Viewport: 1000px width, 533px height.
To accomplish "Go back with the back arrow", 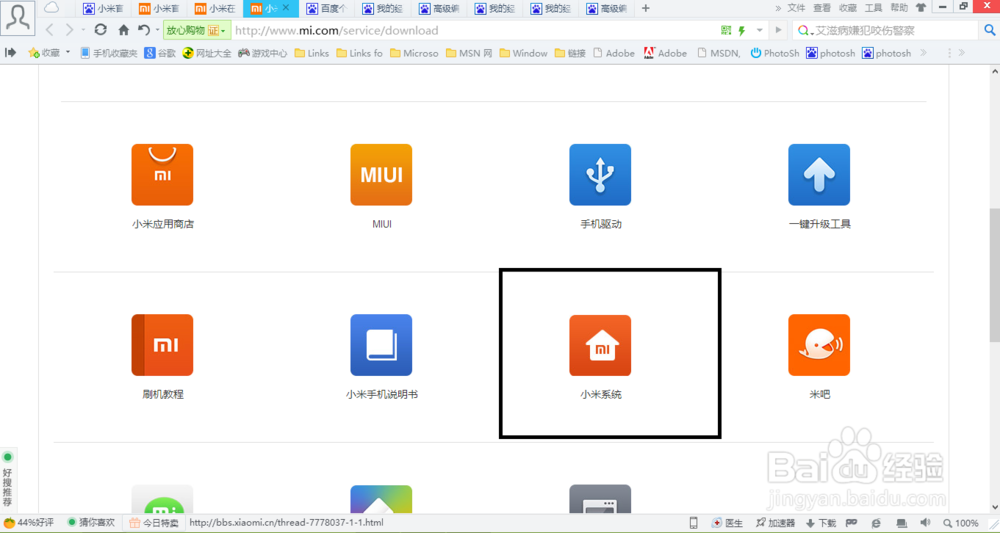I will coord(50,30).
